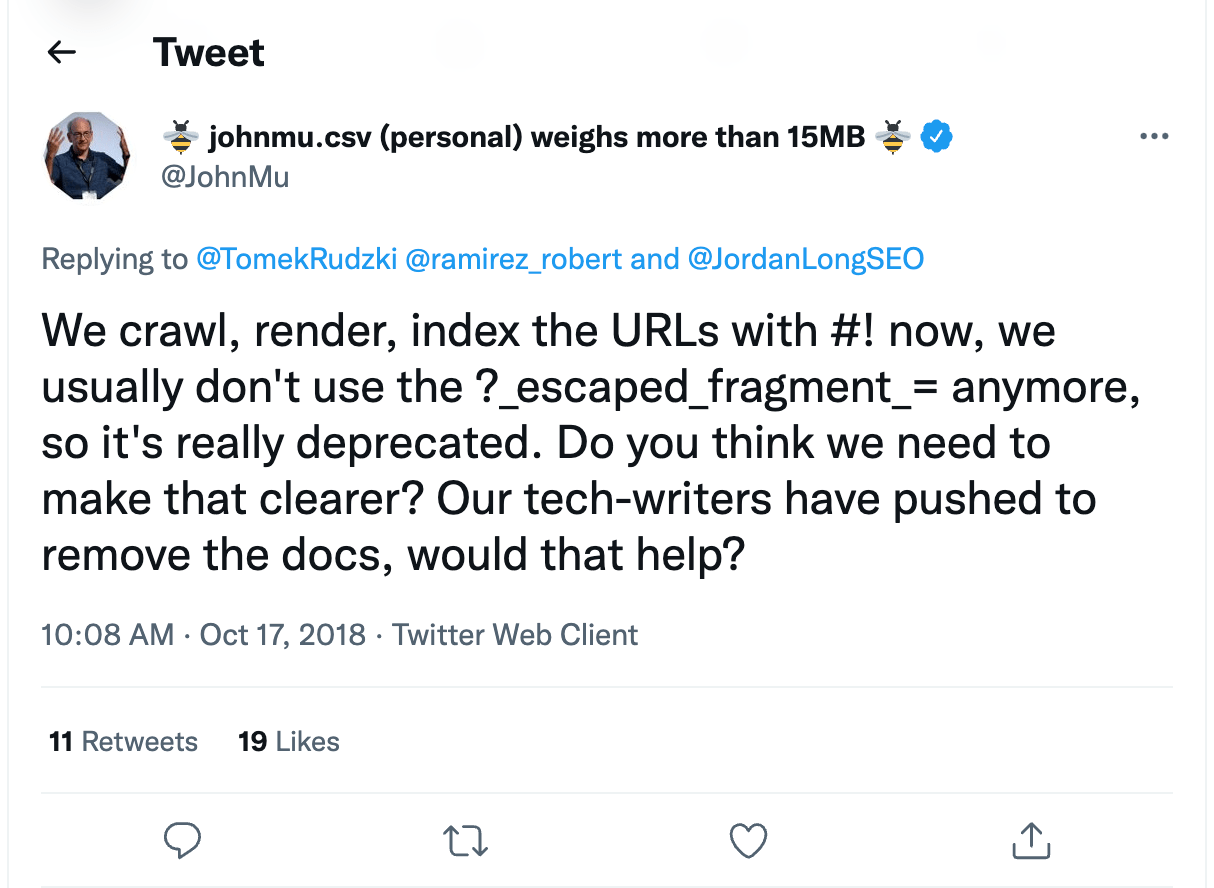
Task: Click the reply speech bubble icon
Action: (x=182, y=841)
